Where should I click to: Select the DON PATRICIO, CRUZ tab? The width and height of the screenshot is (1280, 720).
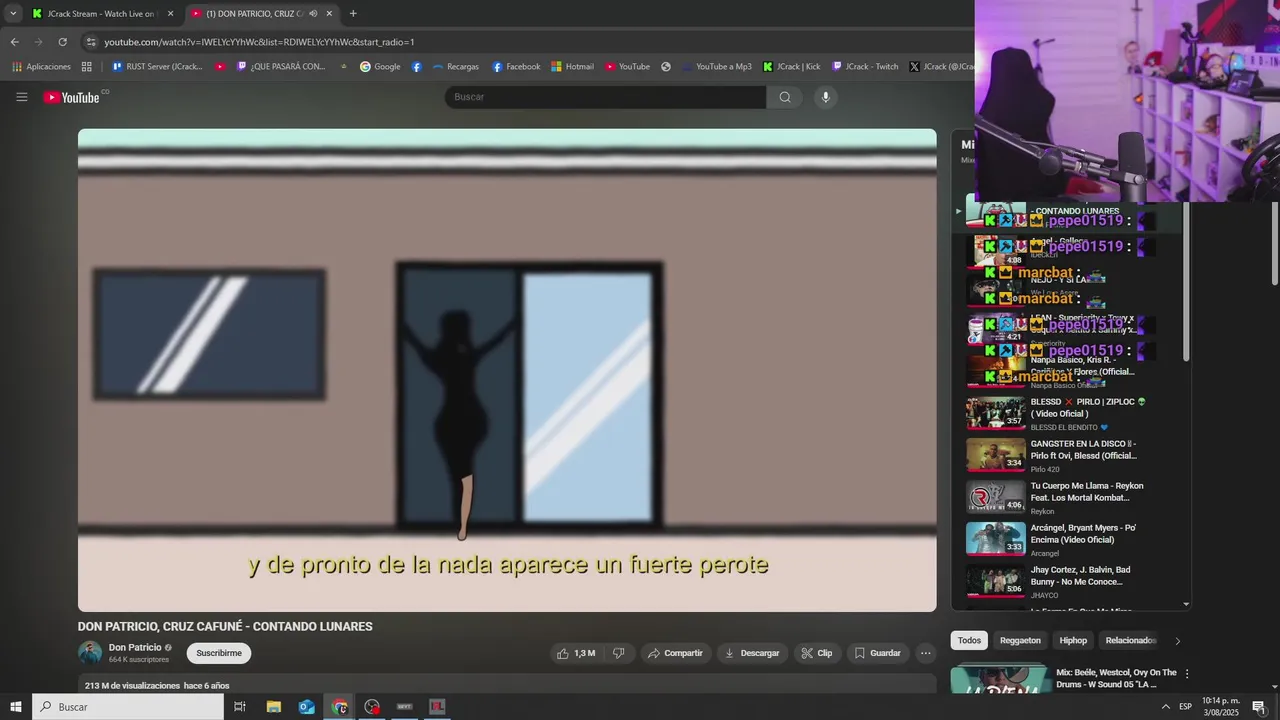click(263, 13)
